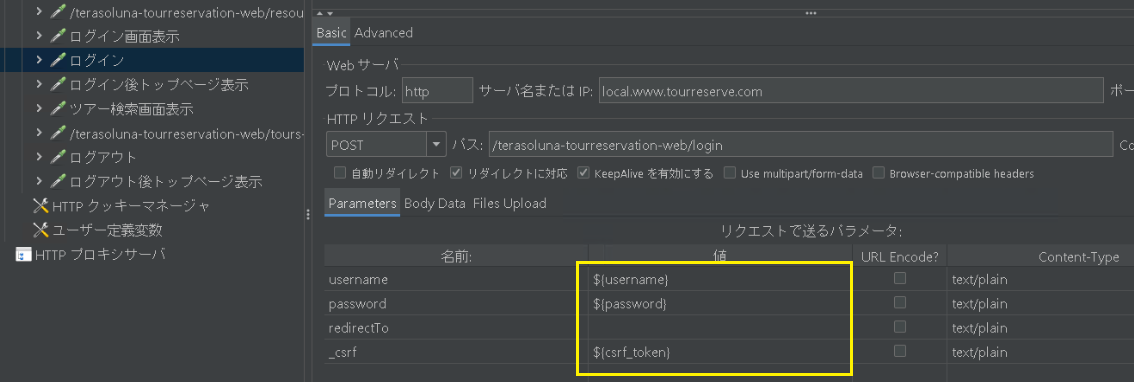Click the プロトコル http field
The image size is (1134, 382).
pos(438,92)
